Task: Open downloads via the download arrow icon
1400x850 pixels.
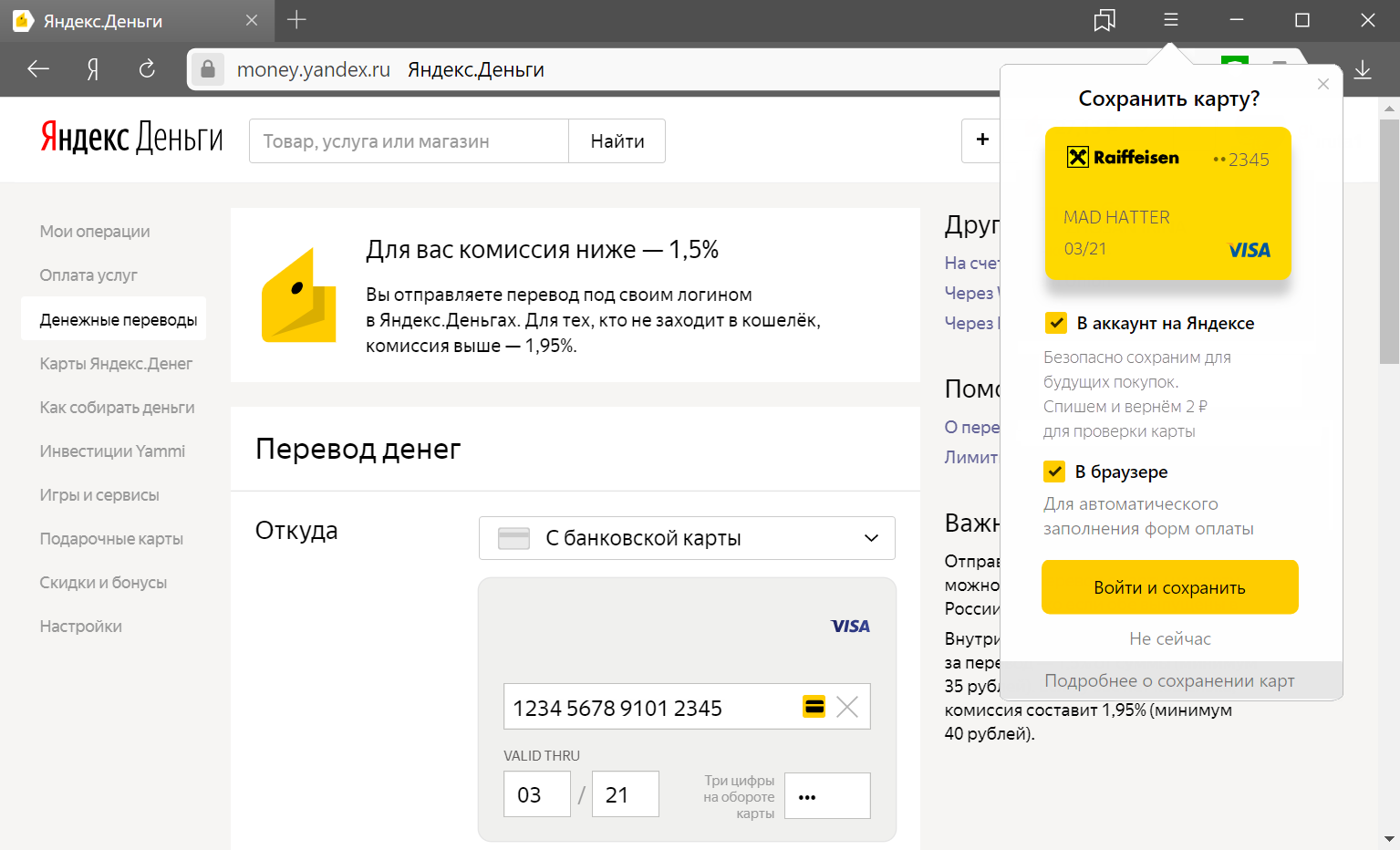Action: coord(1363,70)
